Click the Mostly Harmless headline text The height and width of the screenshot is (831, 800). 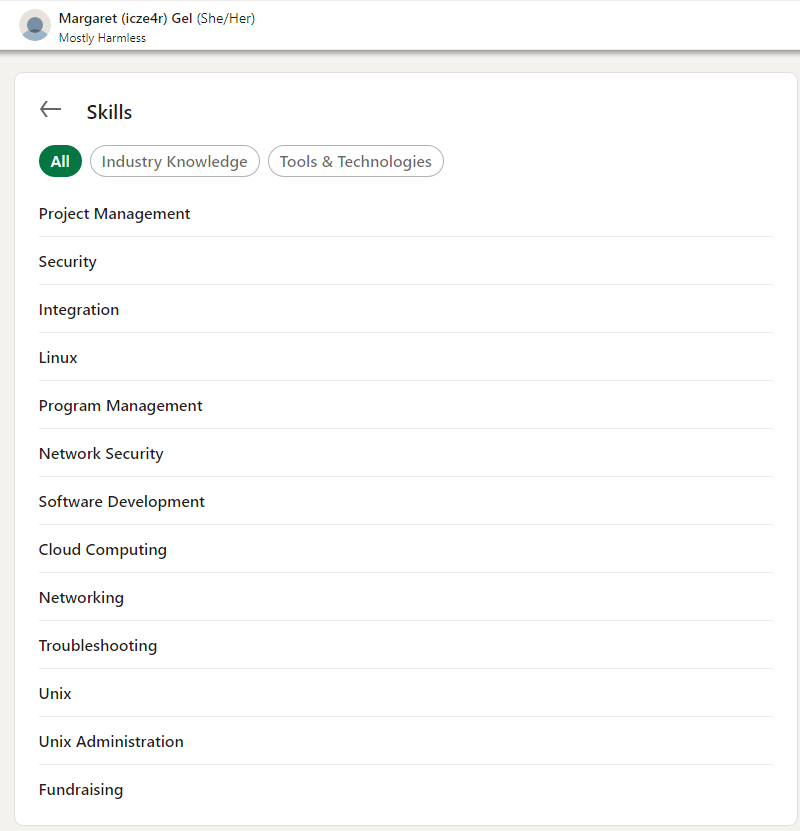[102, 38]
